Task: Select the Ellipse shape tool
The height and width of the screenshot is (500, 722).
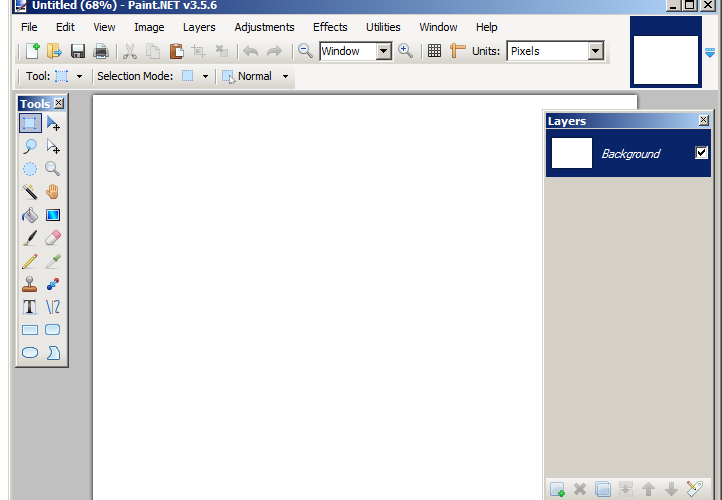Action: tap(30, 353)
